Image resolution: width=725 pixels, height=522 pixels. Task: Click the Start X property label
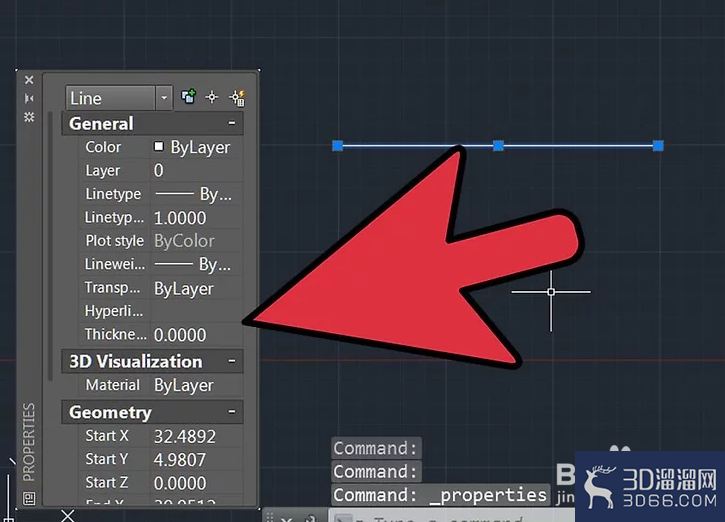pyautogui.click(x=107, y=436)
